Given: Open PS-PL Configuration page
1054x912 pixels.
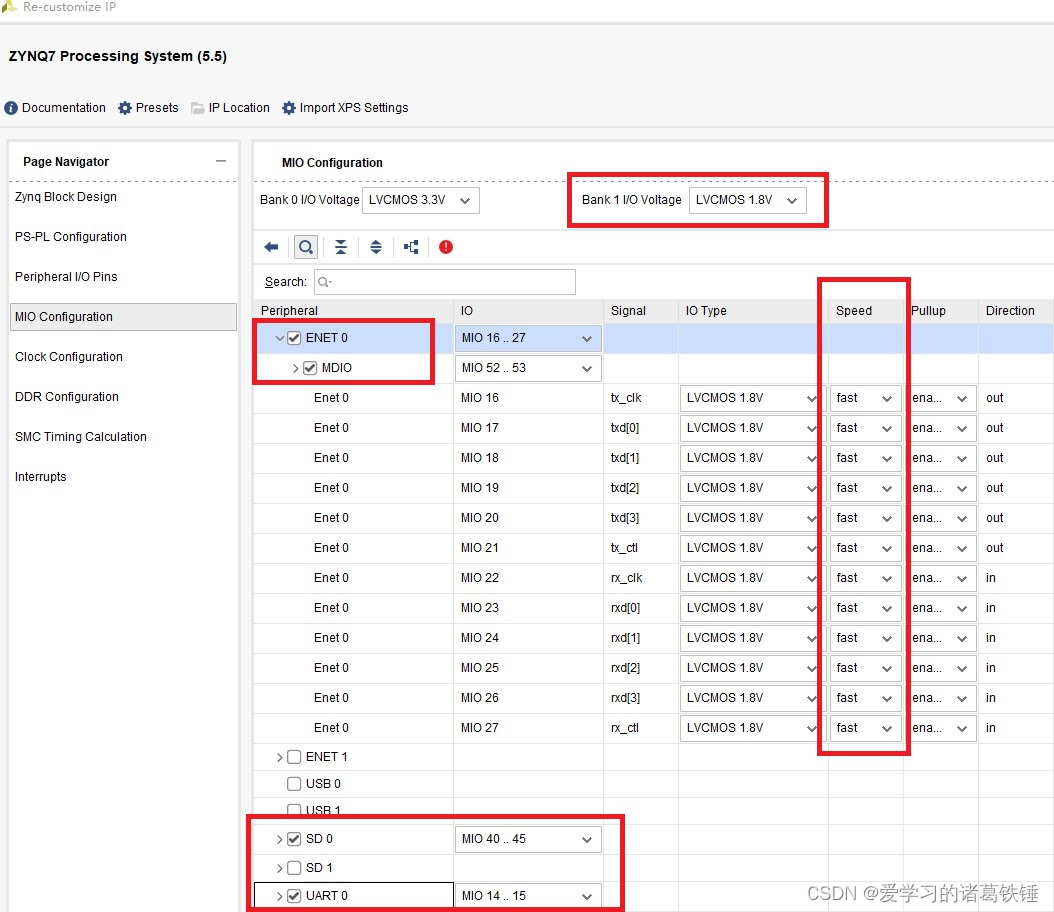Looking at the screenshot, I should click(71, 237).
